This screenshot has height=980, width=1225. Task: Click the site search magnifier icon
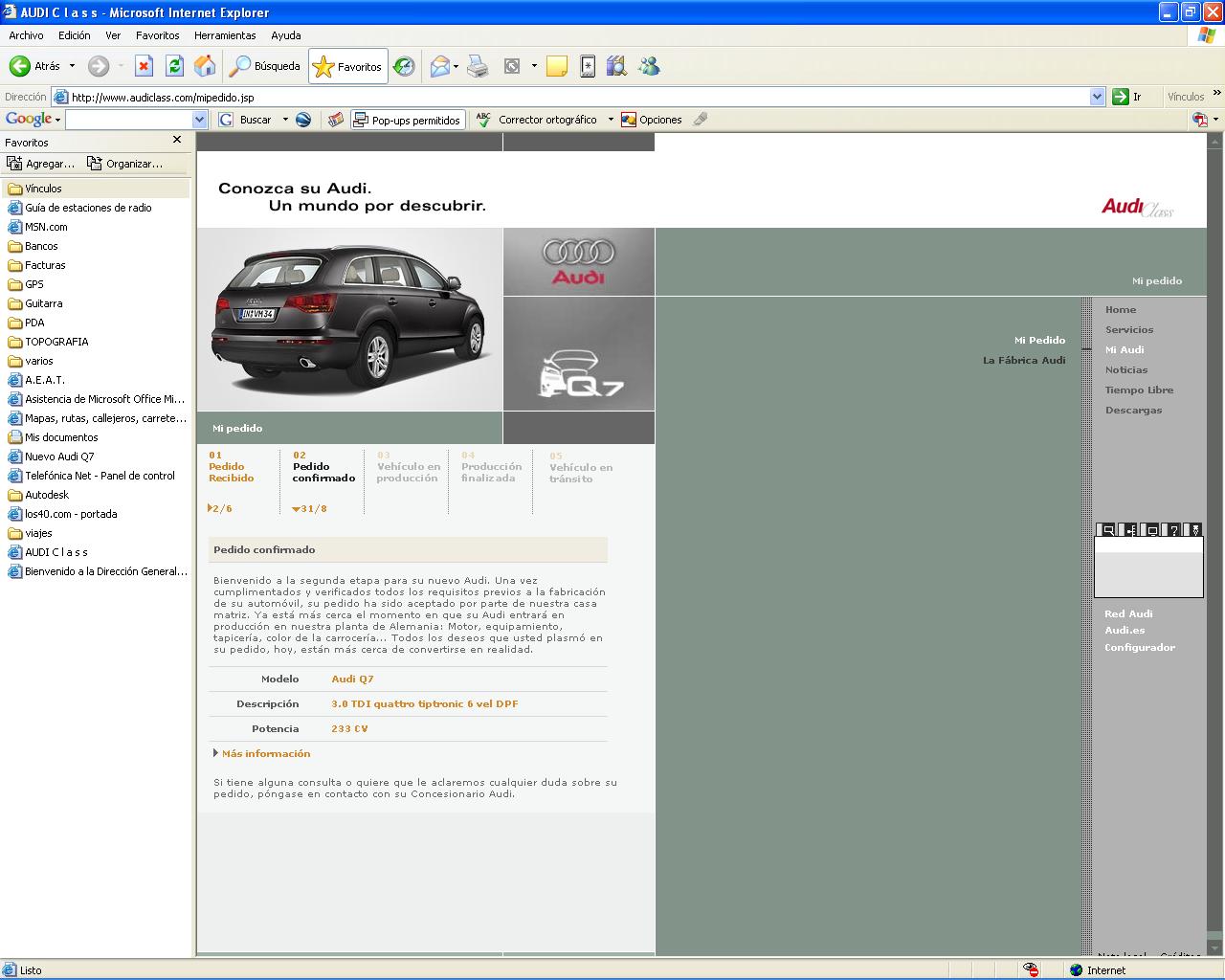tap(1108, 530)
